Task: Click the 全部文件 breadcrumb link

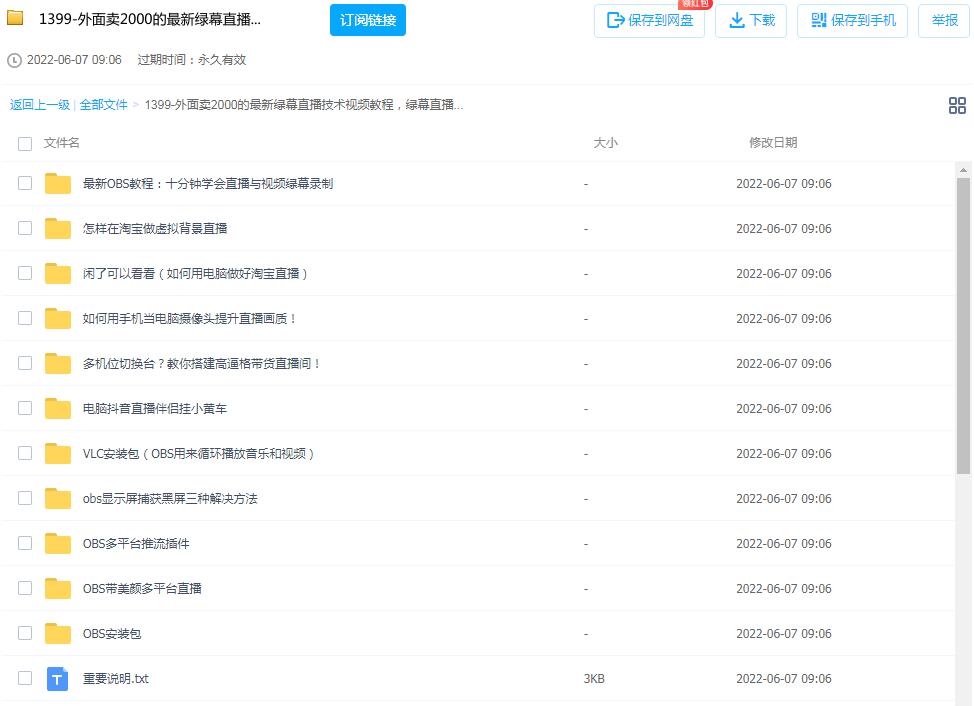Action: tap(103, 105)
